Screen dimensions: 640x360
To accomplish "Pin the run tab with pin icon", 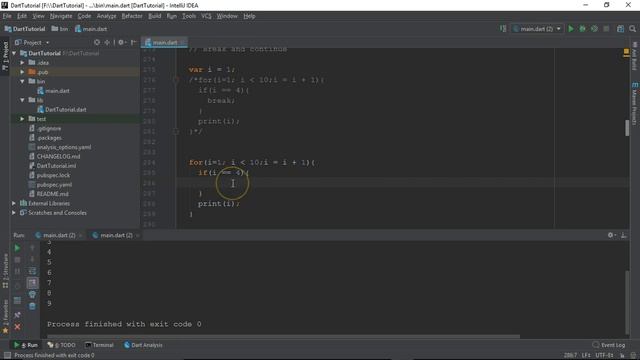I will click(17, 315).
